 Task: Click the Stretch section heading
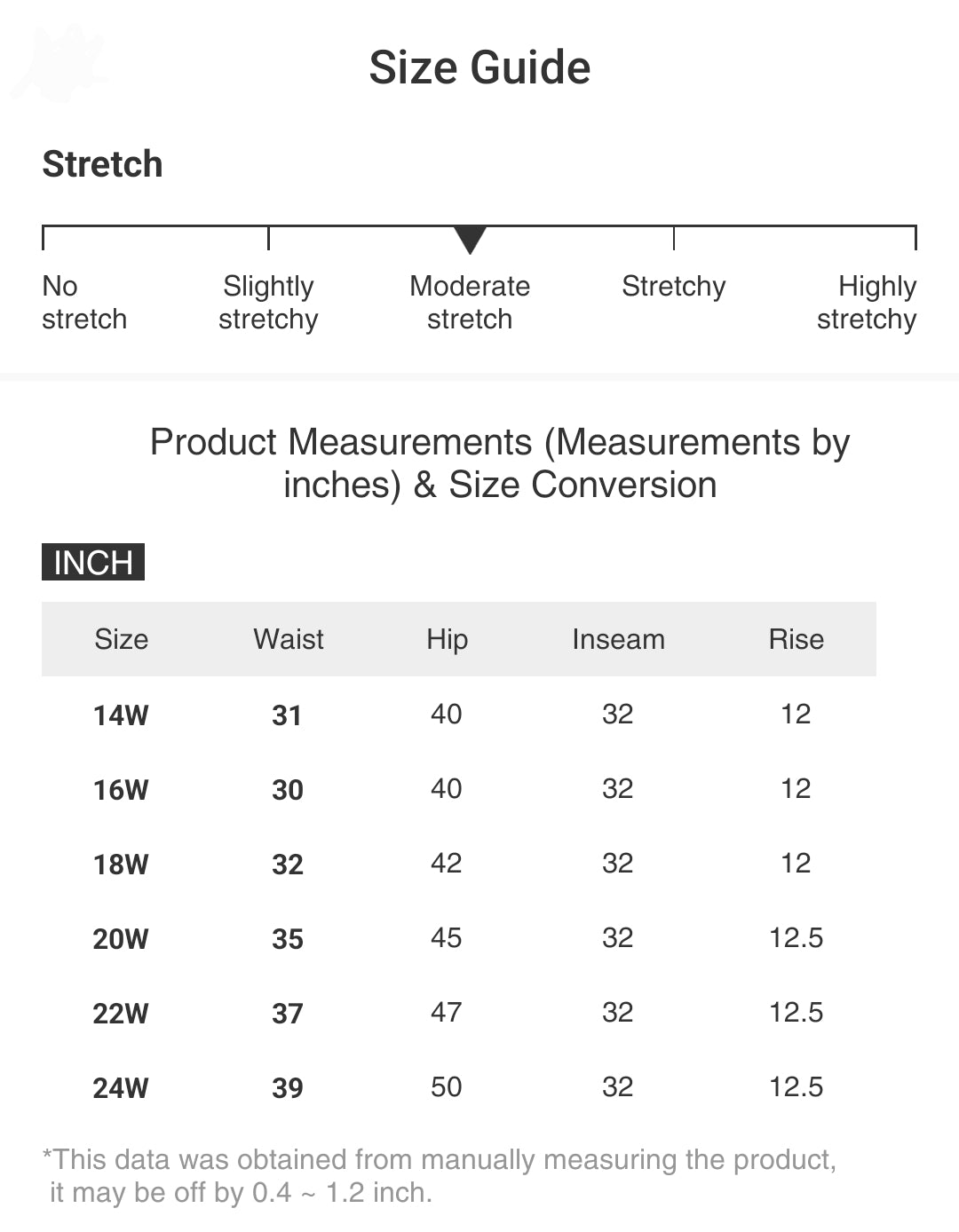point(103,164)
